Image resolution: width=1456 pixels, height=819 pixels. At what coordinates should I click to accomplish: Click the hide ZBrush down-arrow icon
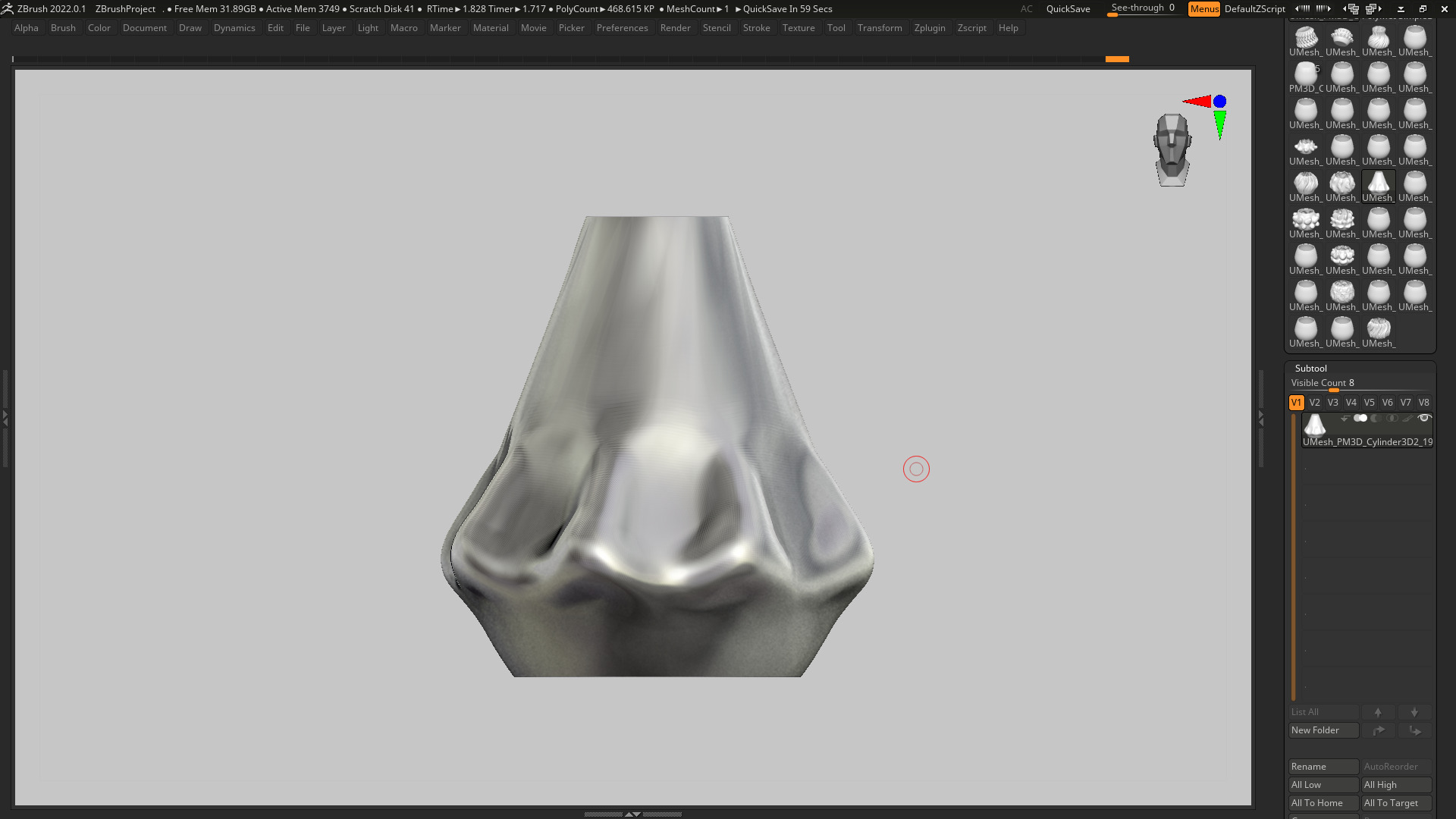click(x=1401, y=9)
